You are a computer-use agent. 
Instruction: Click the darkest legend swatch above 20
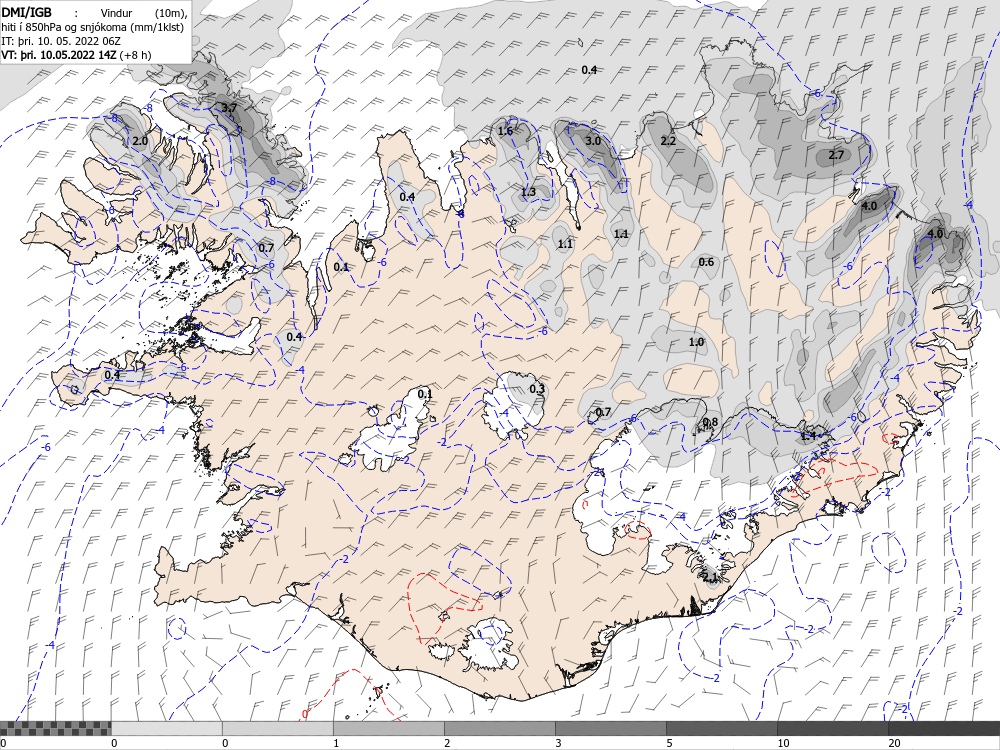coord(944,728)
